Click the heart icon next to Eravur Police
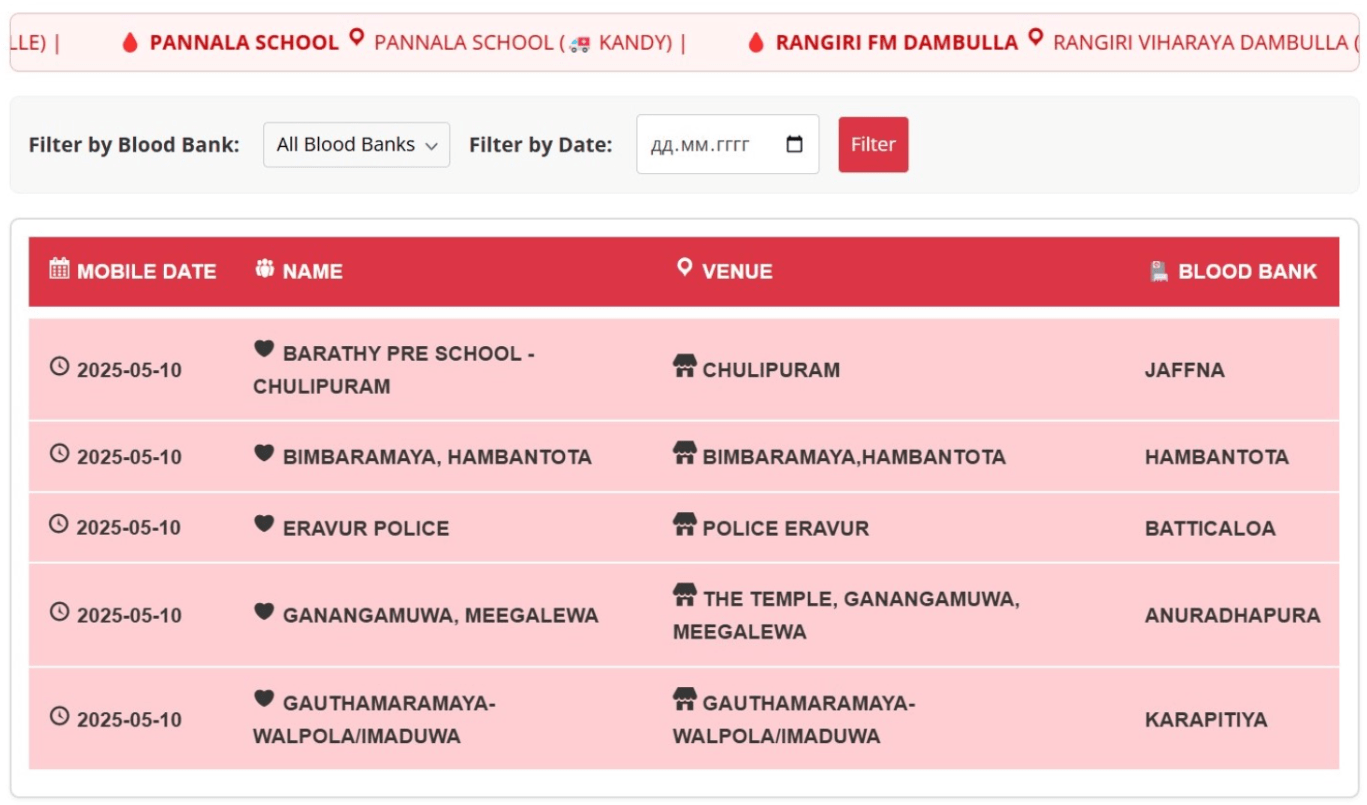This screenshot has height=805, width=1367. [x=264, y=524]
